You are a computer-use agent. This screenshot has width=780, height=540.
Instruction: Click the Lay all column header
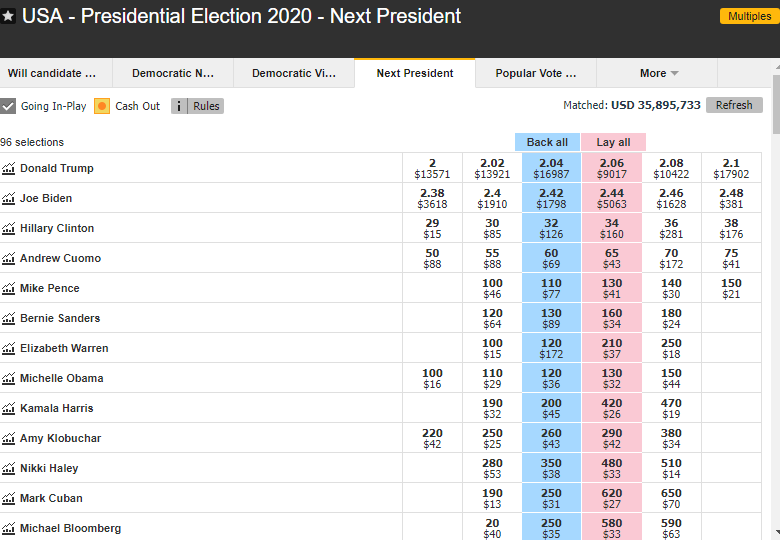click(x=613, y=142)
